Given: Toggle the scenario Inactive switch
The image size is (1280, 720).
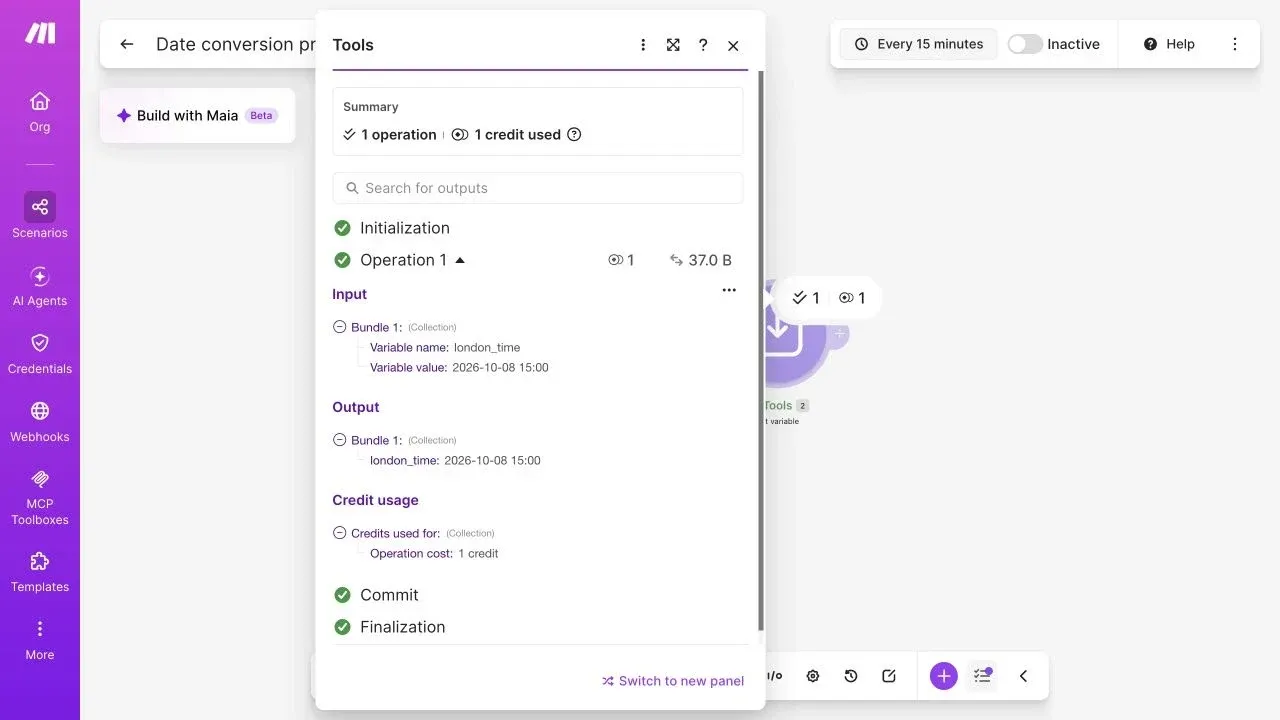Looking at the screenshot, I should [1025, 44].
